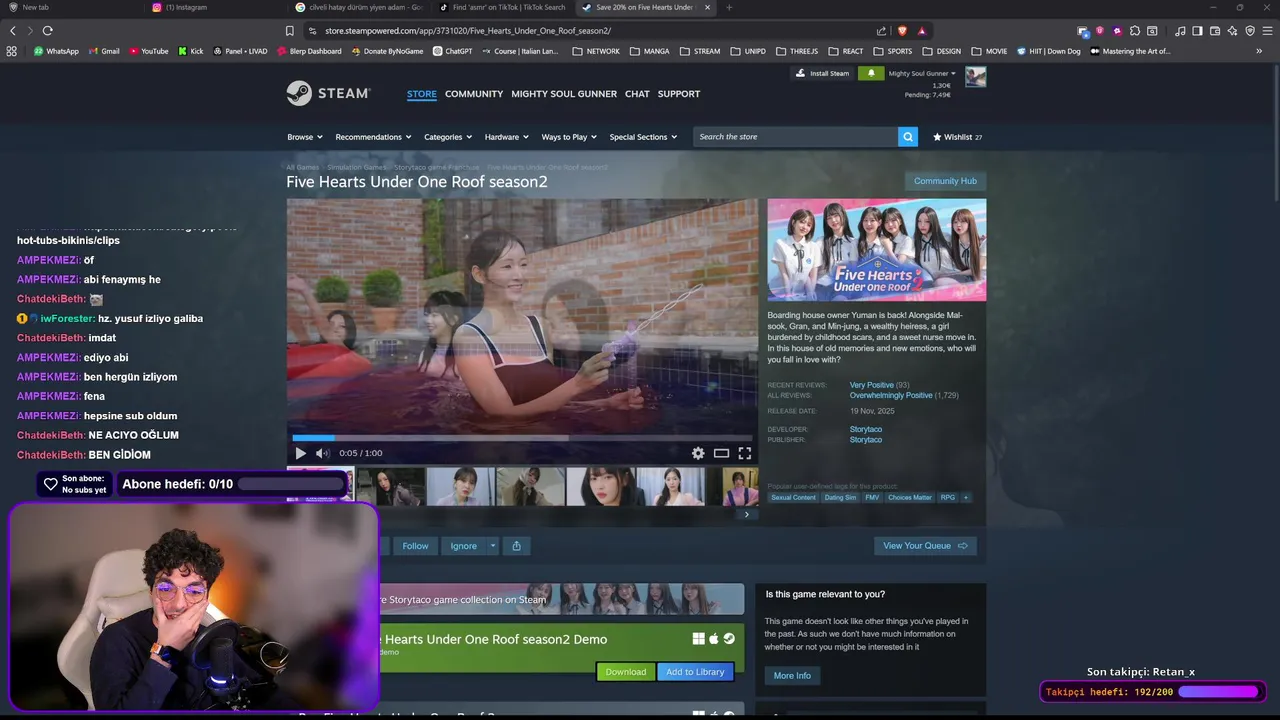Download the season2 demo

(x=625, y=672)
